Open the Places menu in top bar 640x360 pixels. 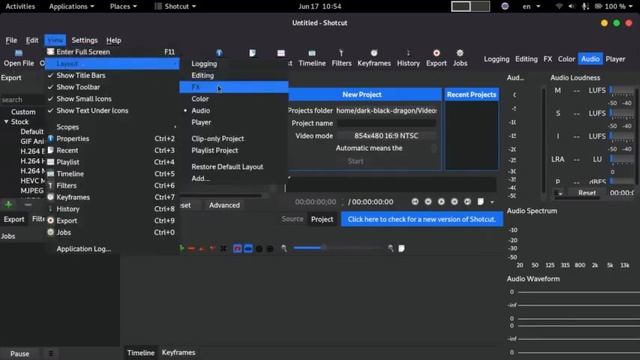click(123, 6)
